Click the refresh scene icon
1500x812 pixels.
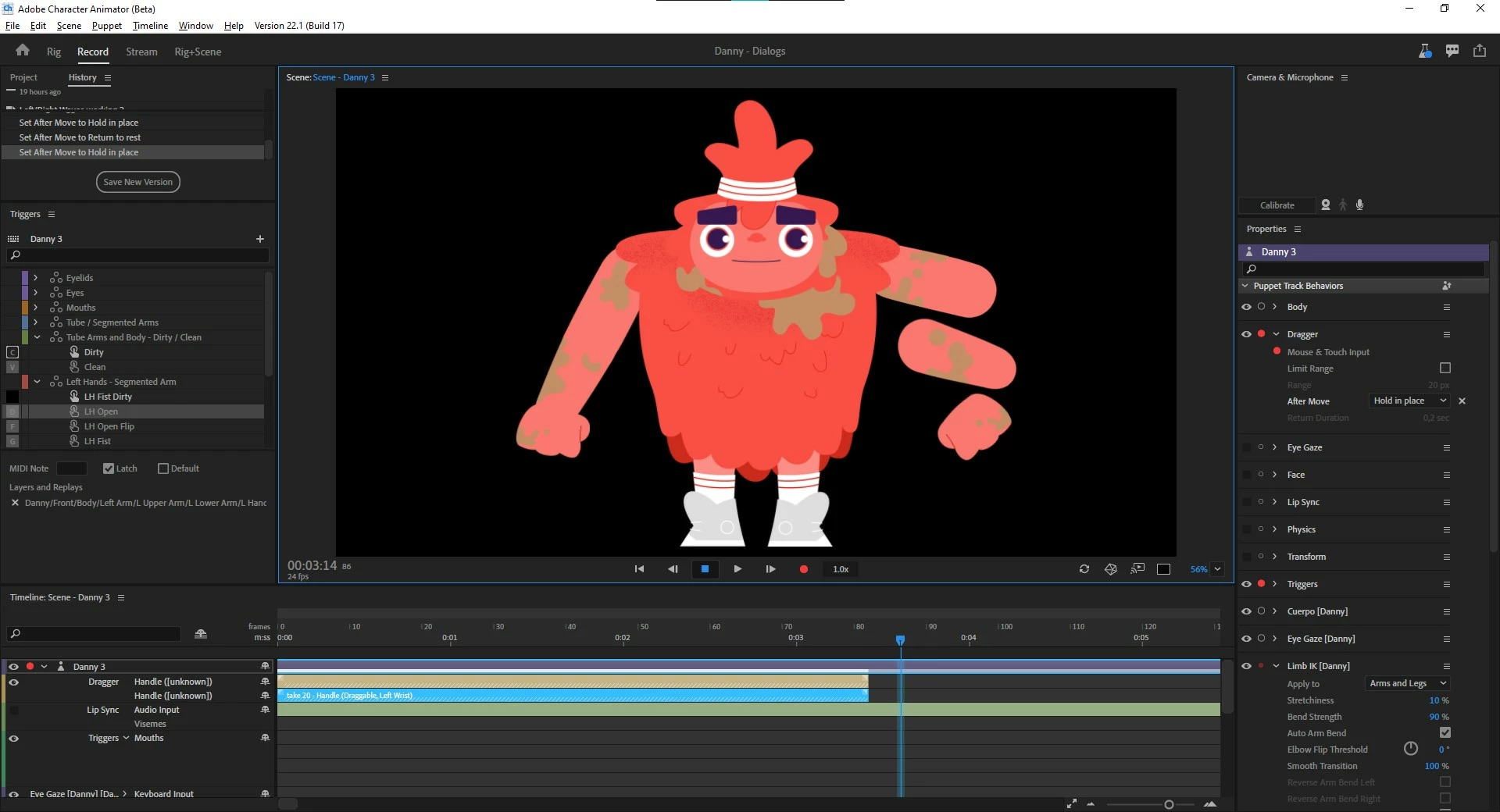click(x=1084, y=569)
